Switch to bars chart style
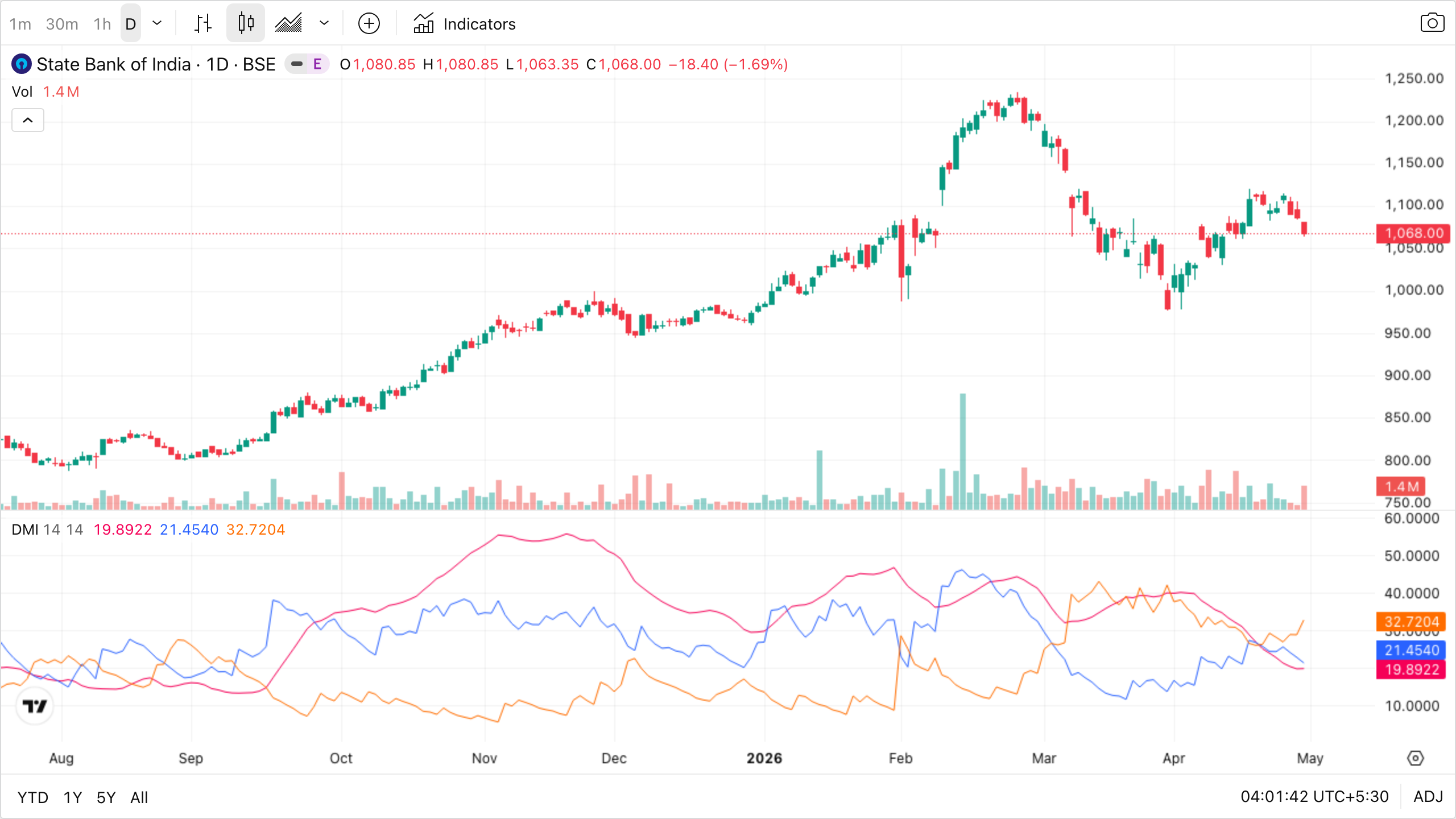1456x819 pixels. (x=202, y=23)
